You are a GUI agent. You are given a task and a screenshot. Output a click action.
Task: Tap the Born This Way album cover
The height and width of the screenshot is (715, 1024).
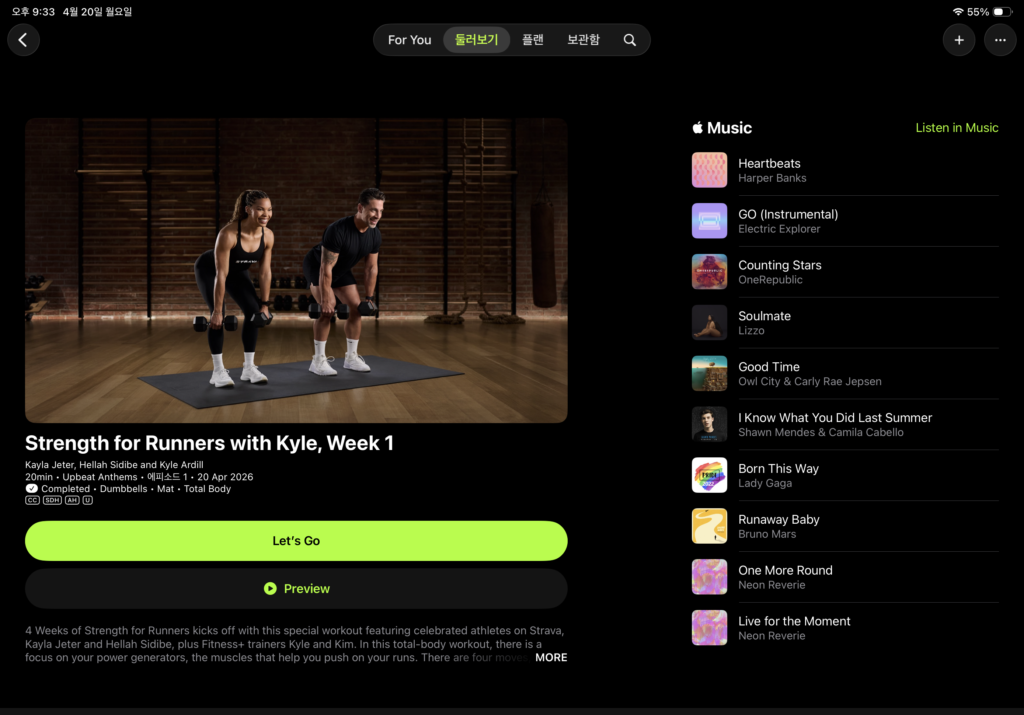point(709,475)
